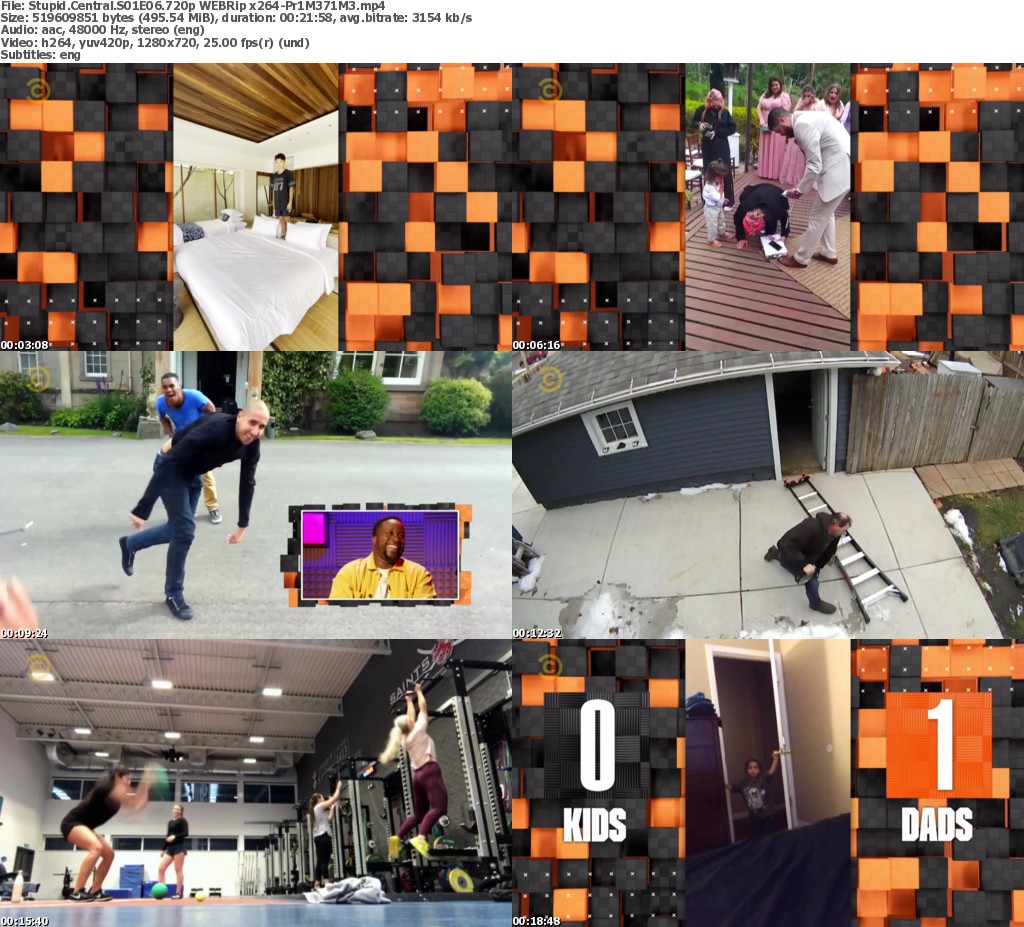
Task: Open the thumbnail at timestamp 00:12:32
Action: point(768,495)
